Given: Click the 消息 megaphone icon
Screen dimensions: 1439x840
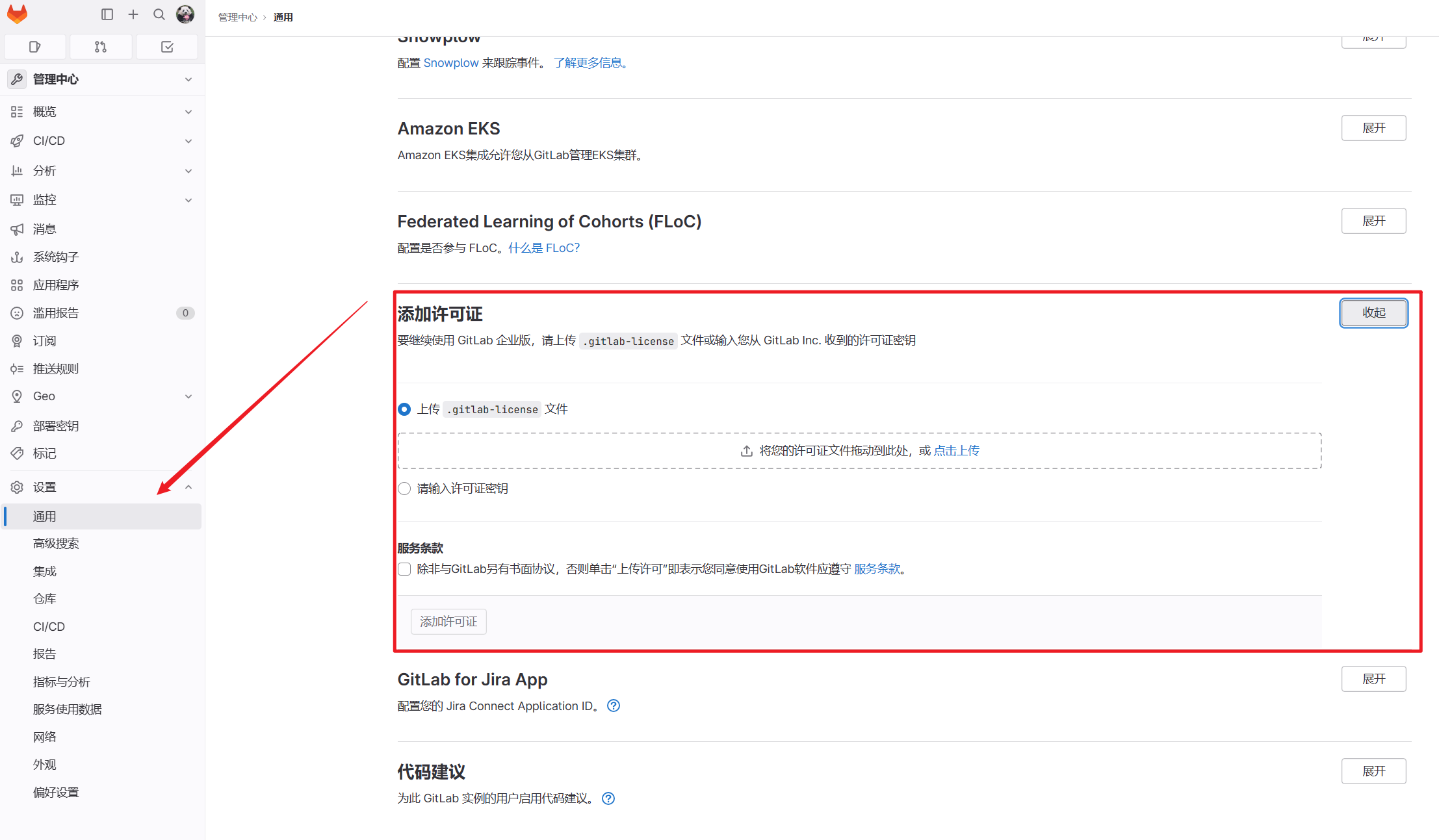Looking at the screenshot, I should (x=17, y=229).
